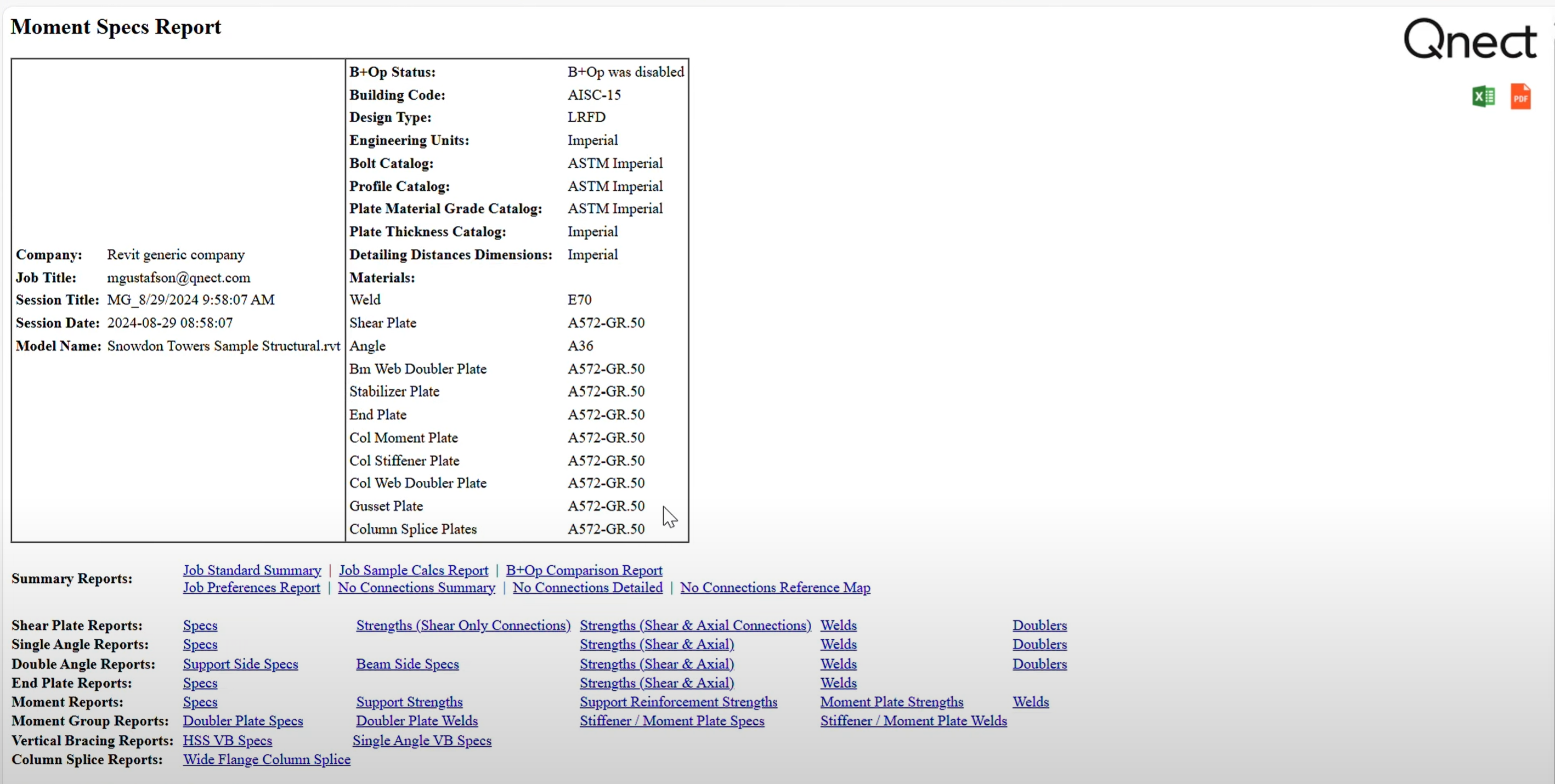
Task: Open No Connections Detailed link
Action: [587, 588]
